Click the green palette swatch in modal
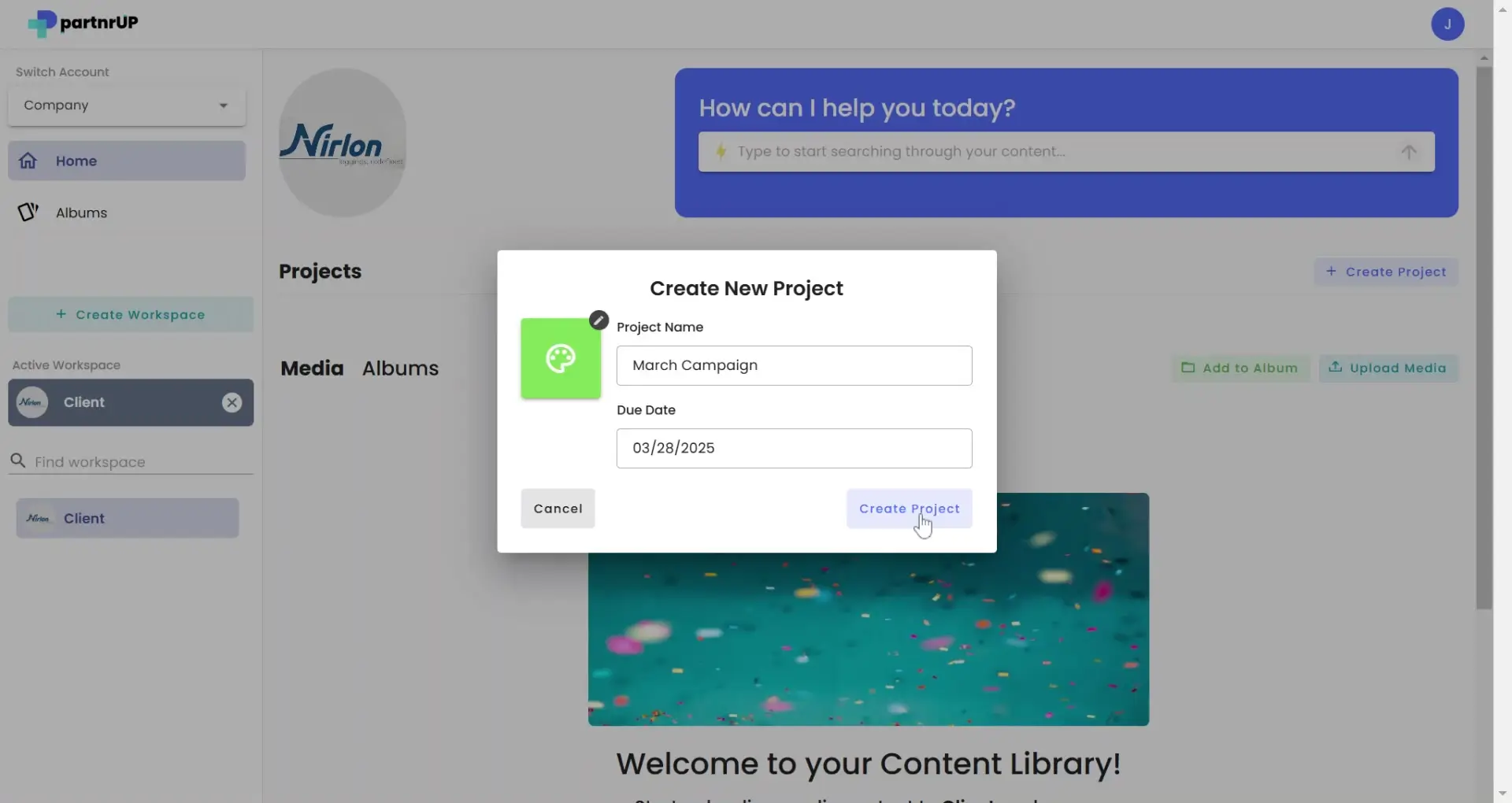Screen dimensions: 1512x803 pyautogui.click(x=561, y=358)
